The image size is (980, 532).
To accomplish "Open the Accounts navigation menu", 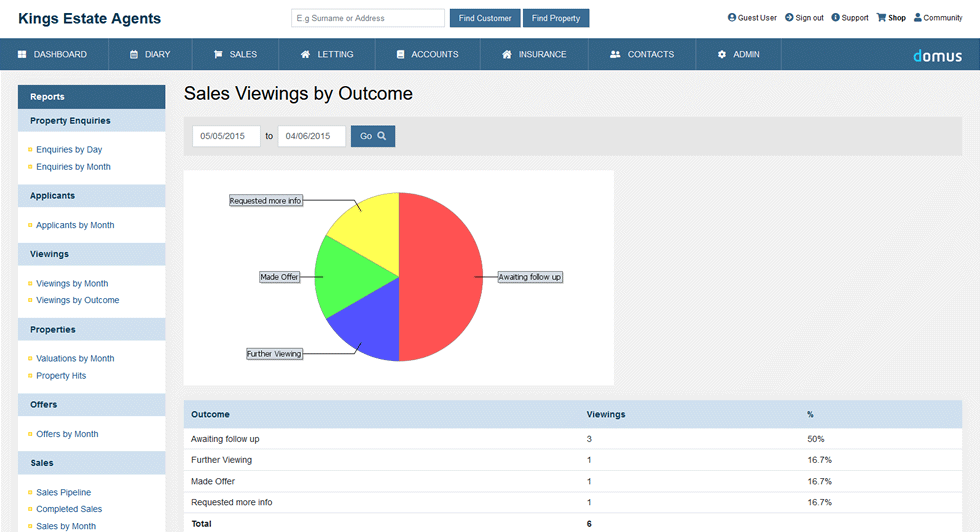I will coord(427,55).
